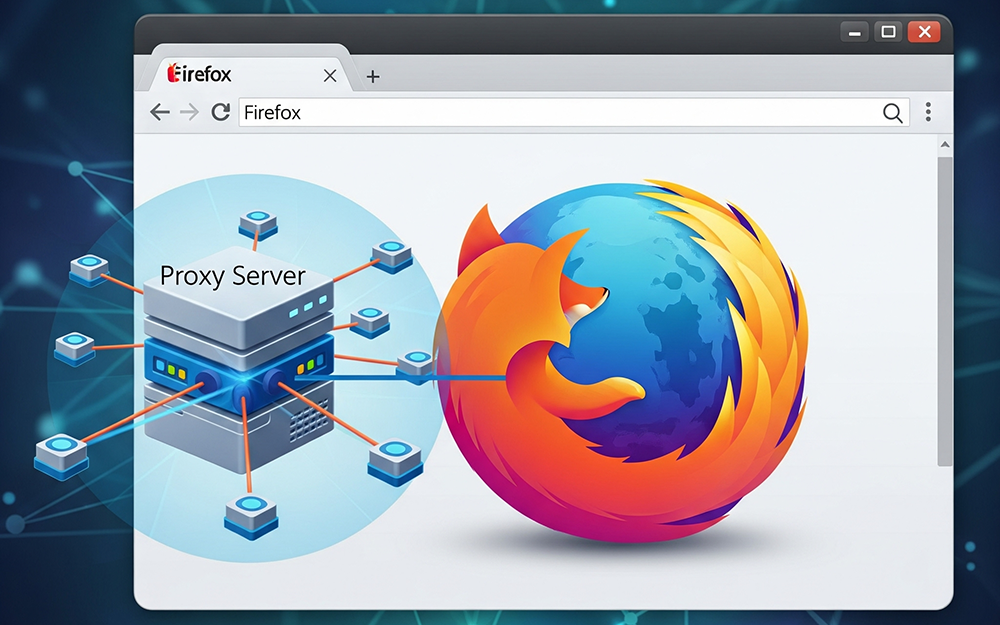Screen dimensions: 1000x625
Task: Click the forward arrow navigation button
Action: click(x=189, y=113)
